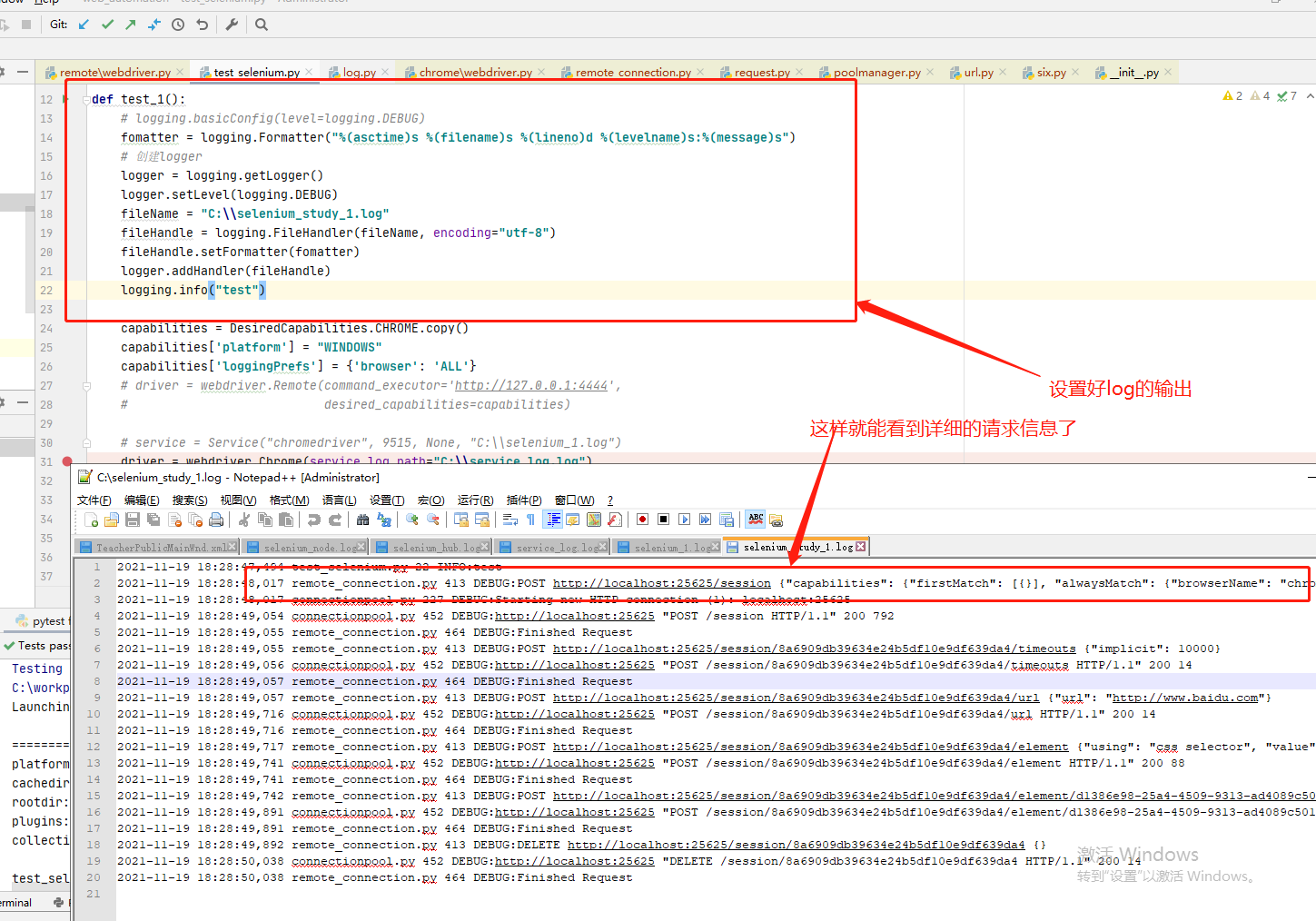Click Cut scissors icon in Notepad++
This screenshot has width=1316, height=921.
click(x=244, y=520)
